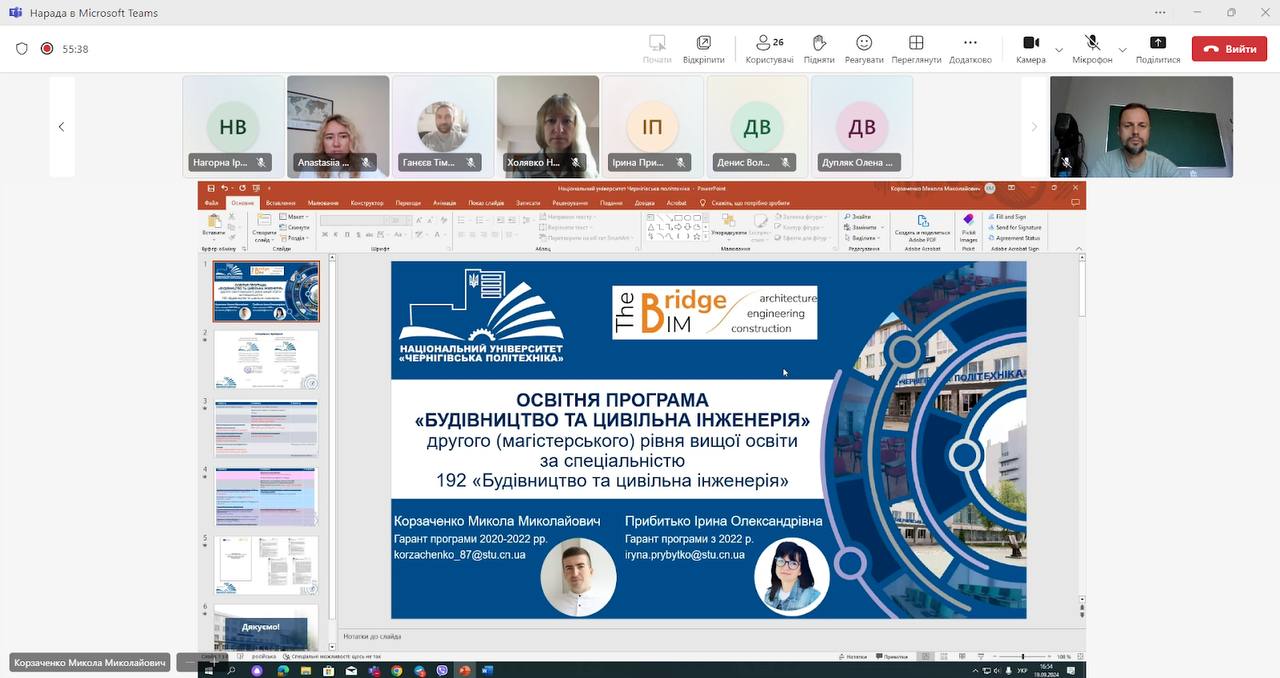Expand the camera options dropdown arrow

point(1059,49)
